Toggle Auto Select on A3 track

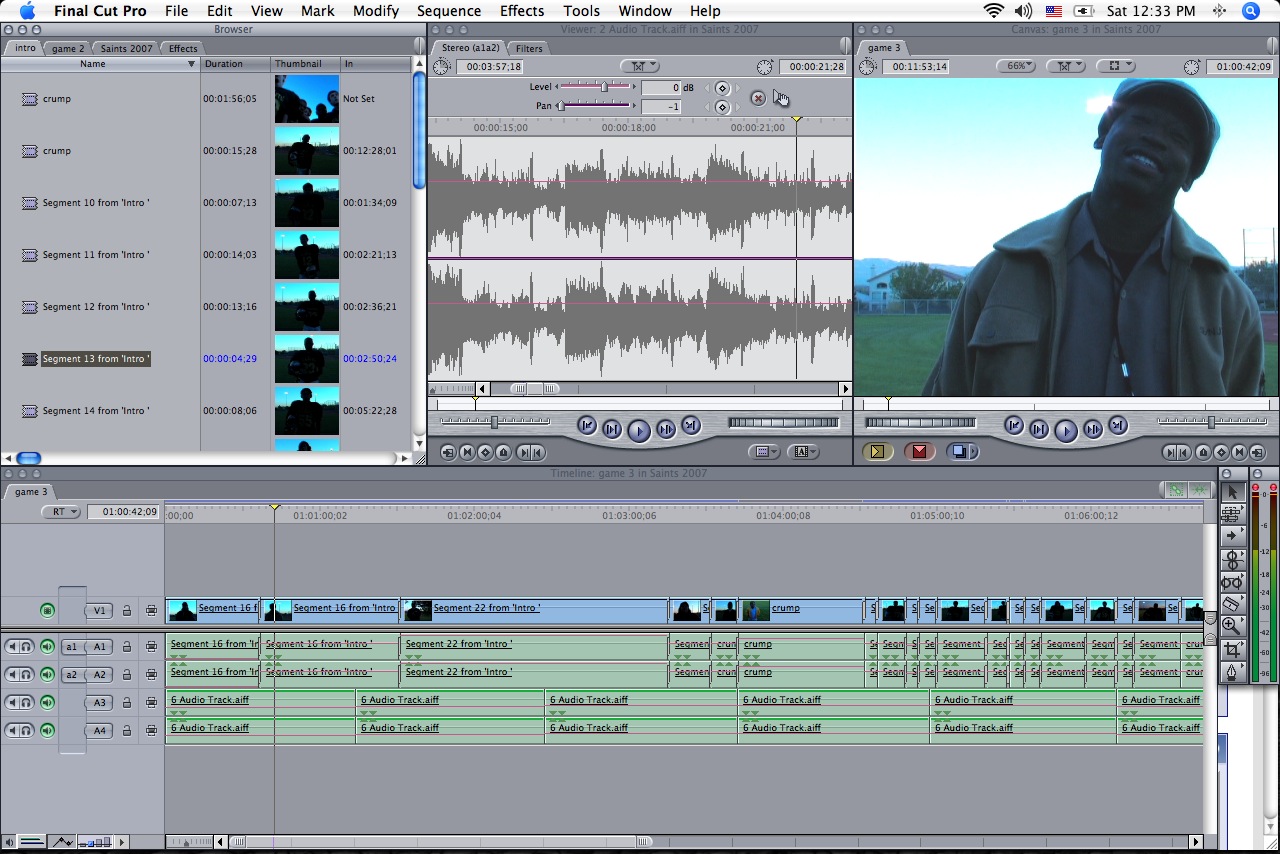point(151,702)
